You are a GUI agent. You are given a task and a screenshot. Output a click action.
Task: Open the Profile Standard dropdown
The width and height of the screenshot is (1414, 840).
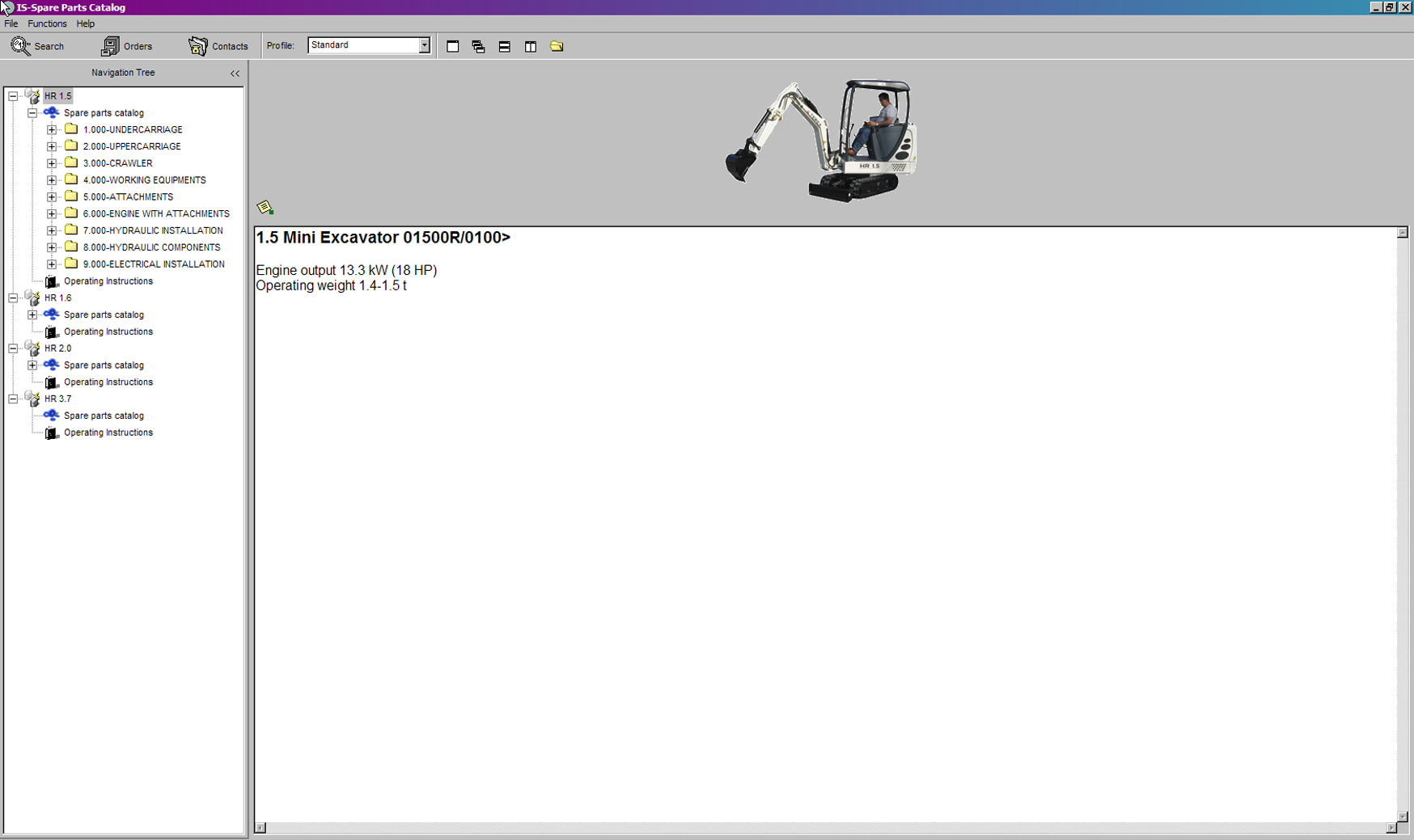tap(424, 45)
